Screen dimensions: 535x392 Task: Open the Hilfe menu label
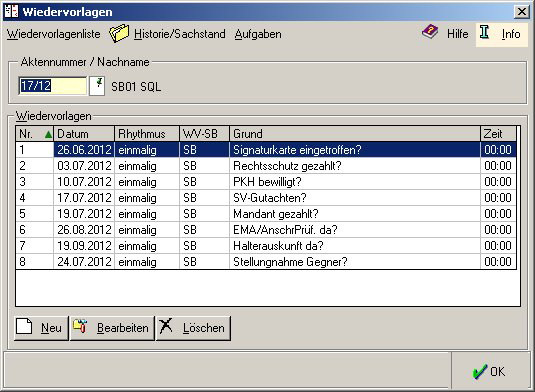[458, 34]
